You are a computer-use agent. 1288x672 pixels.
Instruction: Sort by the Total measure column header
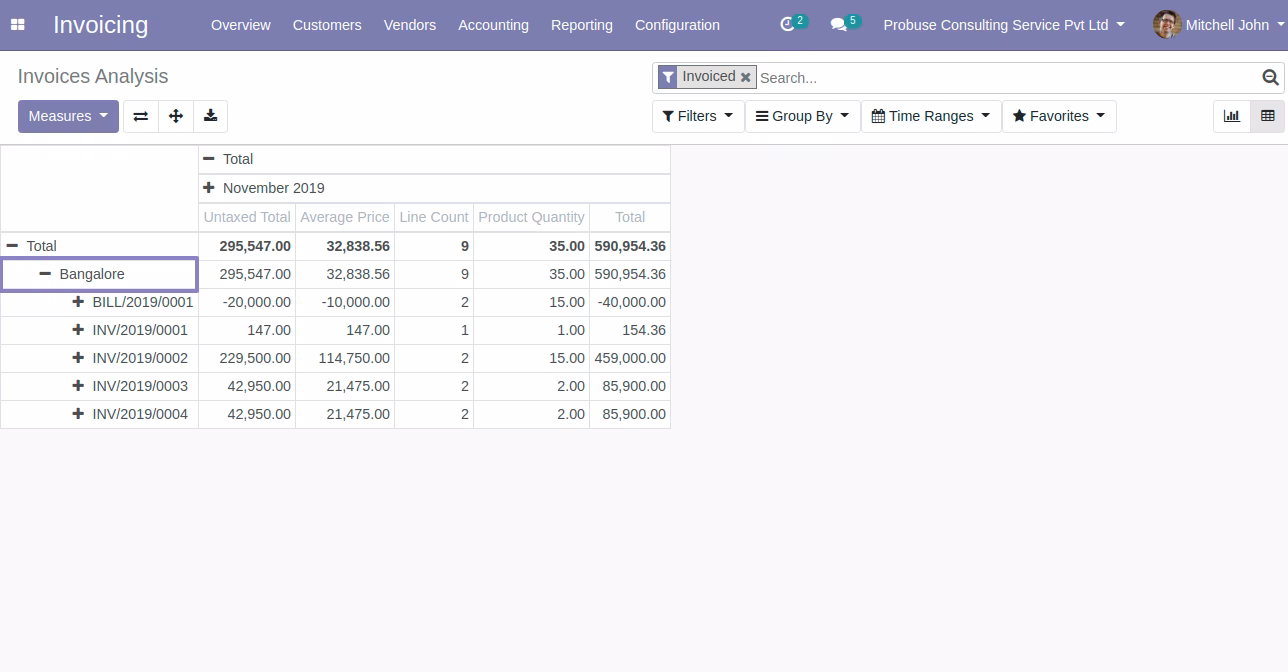point(630,217)
